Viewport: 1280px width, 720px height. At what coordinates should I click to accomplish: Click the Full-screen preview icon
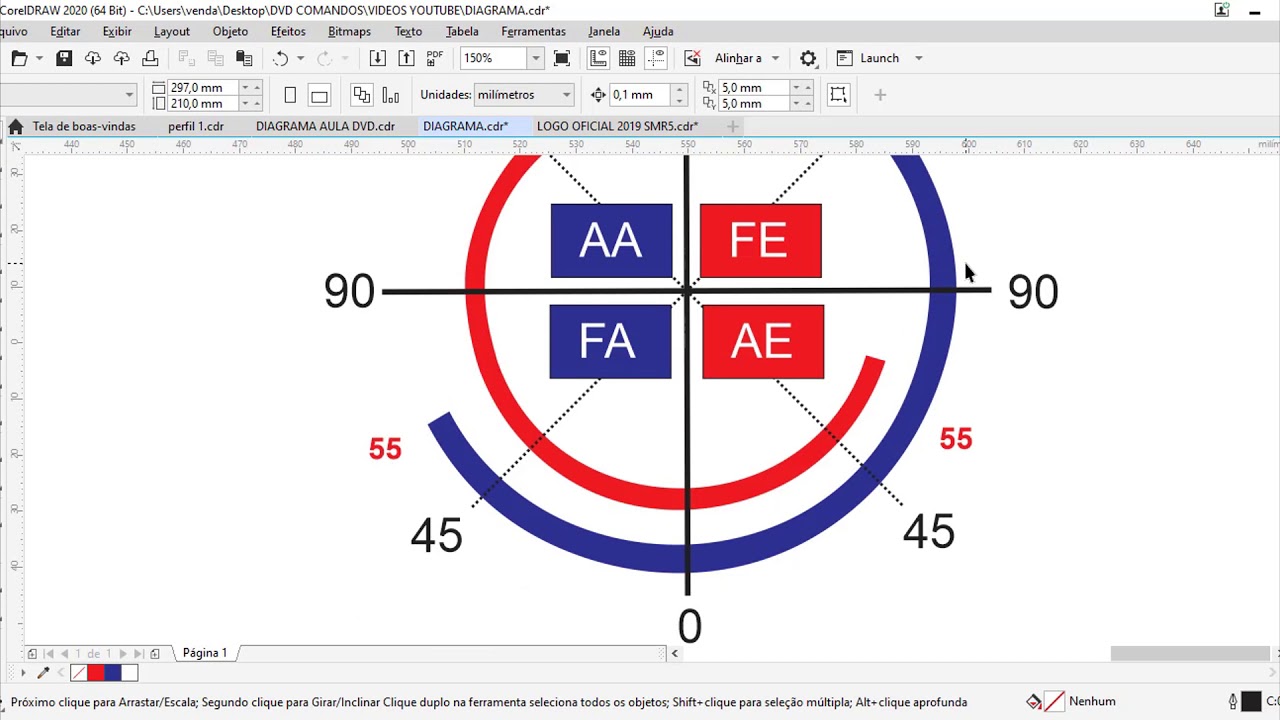click(x=562, y=58)
